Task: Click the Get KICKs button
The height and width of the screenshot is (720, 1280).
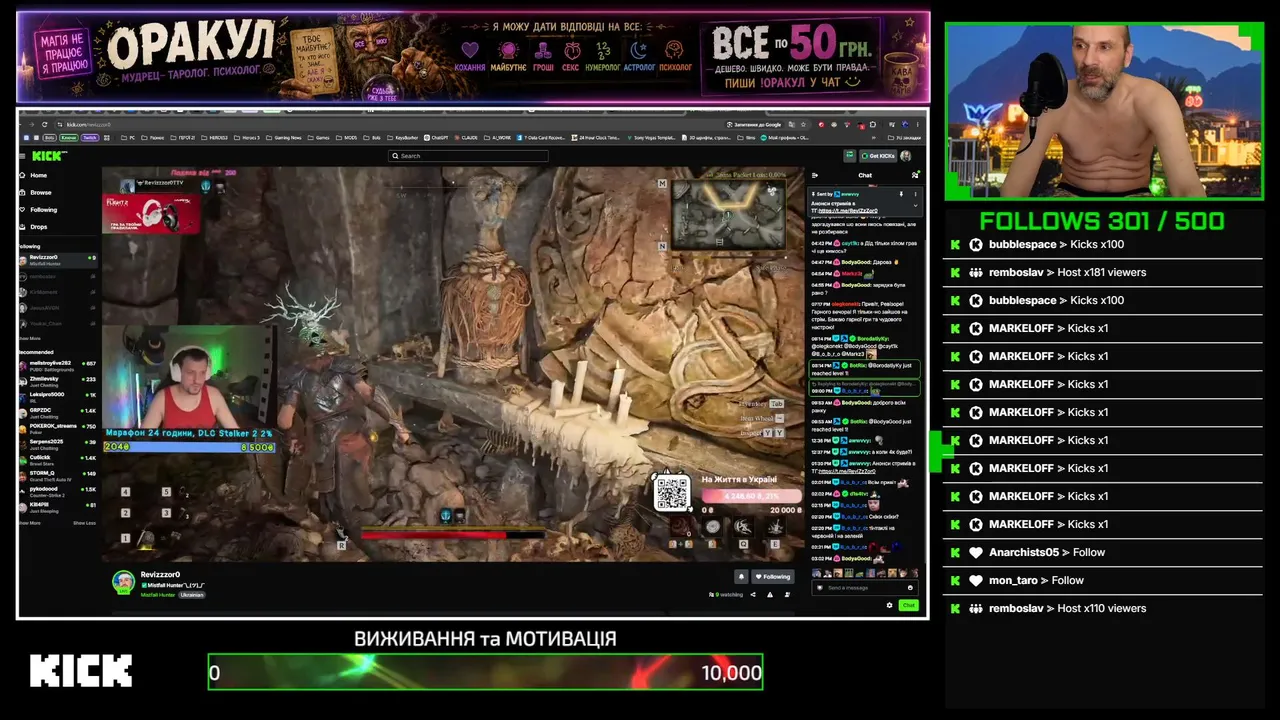Action: (x=876, y=156)
